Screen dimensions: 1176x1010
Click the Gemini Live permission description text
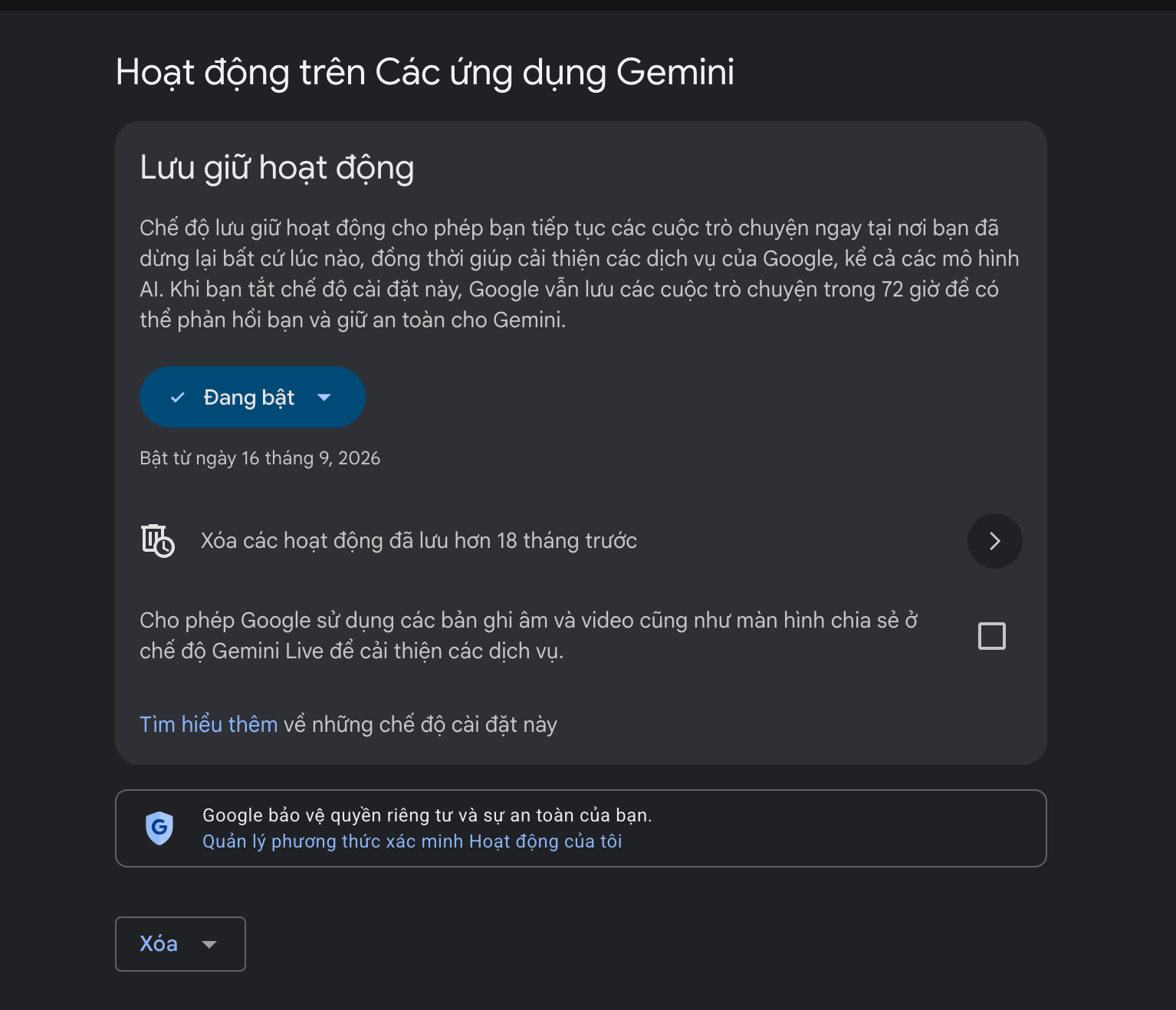pos(529,635)
